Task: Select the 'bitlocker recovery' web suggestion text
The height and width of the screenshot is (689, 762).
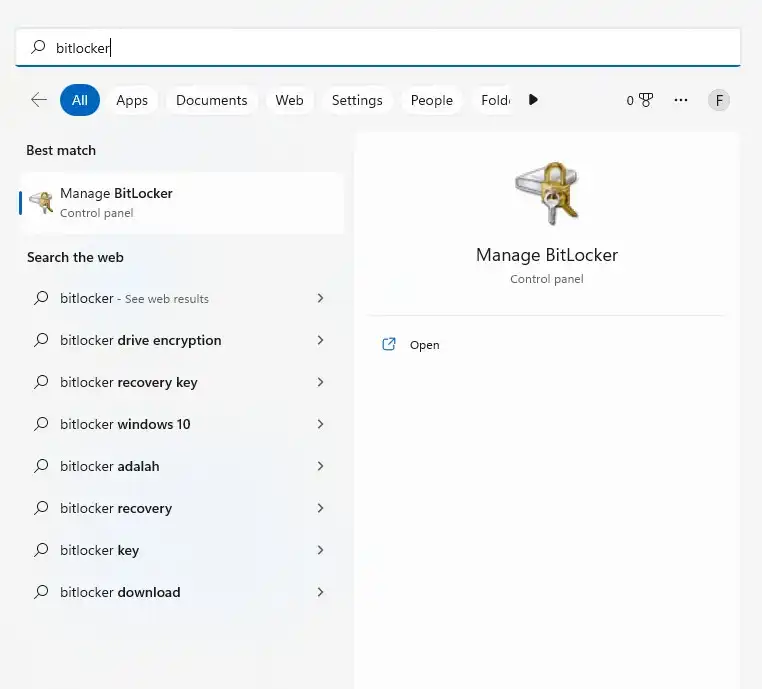Action: pyautogui.click(x=116, y=508)
